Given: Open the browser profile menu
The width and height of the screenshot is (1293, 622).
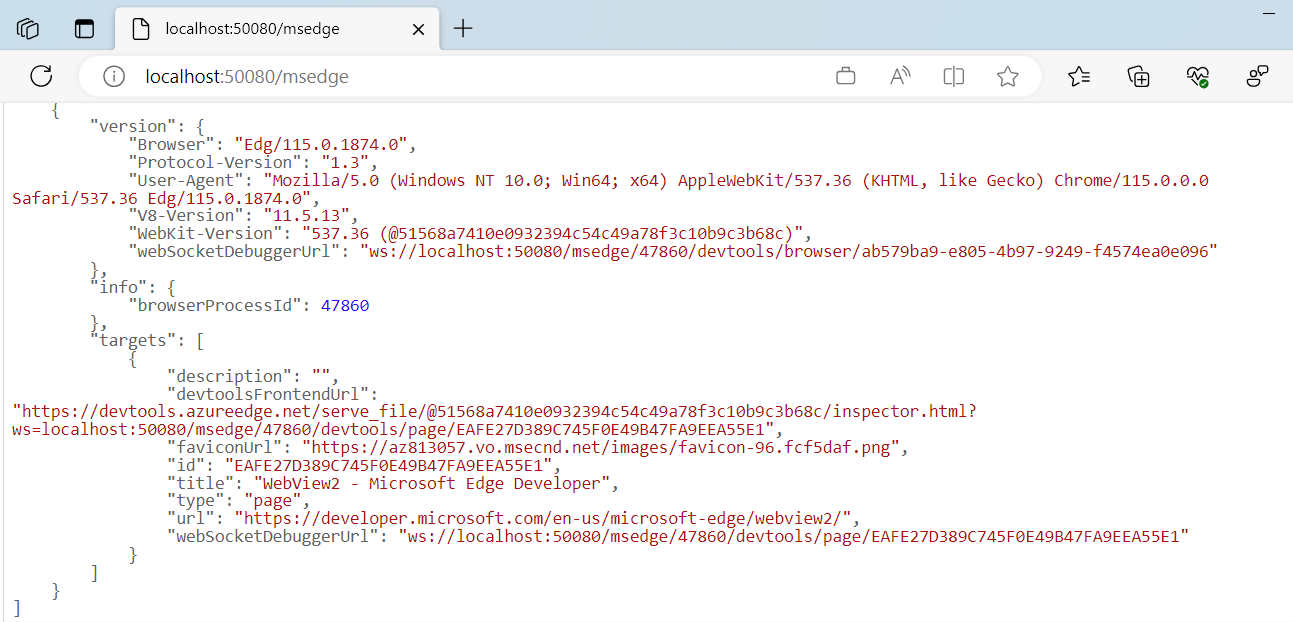Looking at the screenshot, I should [1257, 76].
